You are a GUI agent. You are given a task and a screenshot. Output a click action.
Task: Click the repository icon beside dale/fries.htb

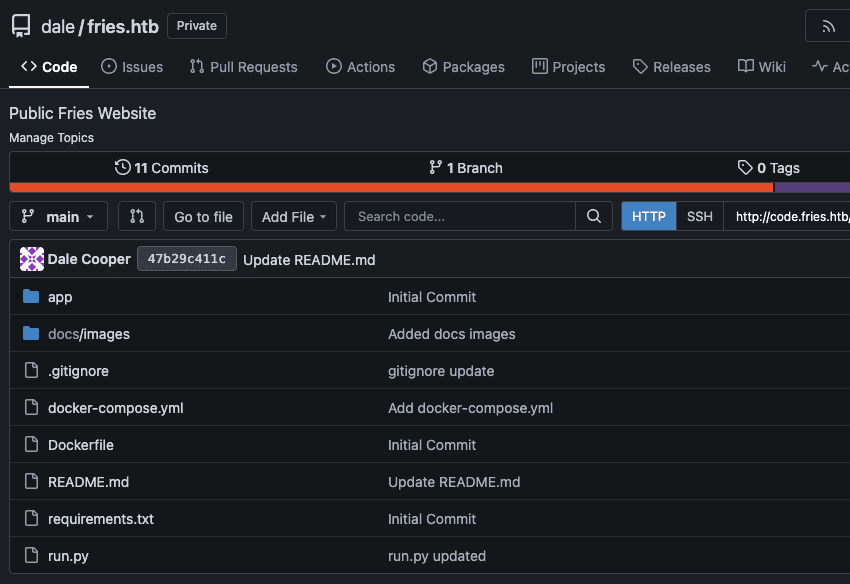pyautogui.click(x=21, y=26)
